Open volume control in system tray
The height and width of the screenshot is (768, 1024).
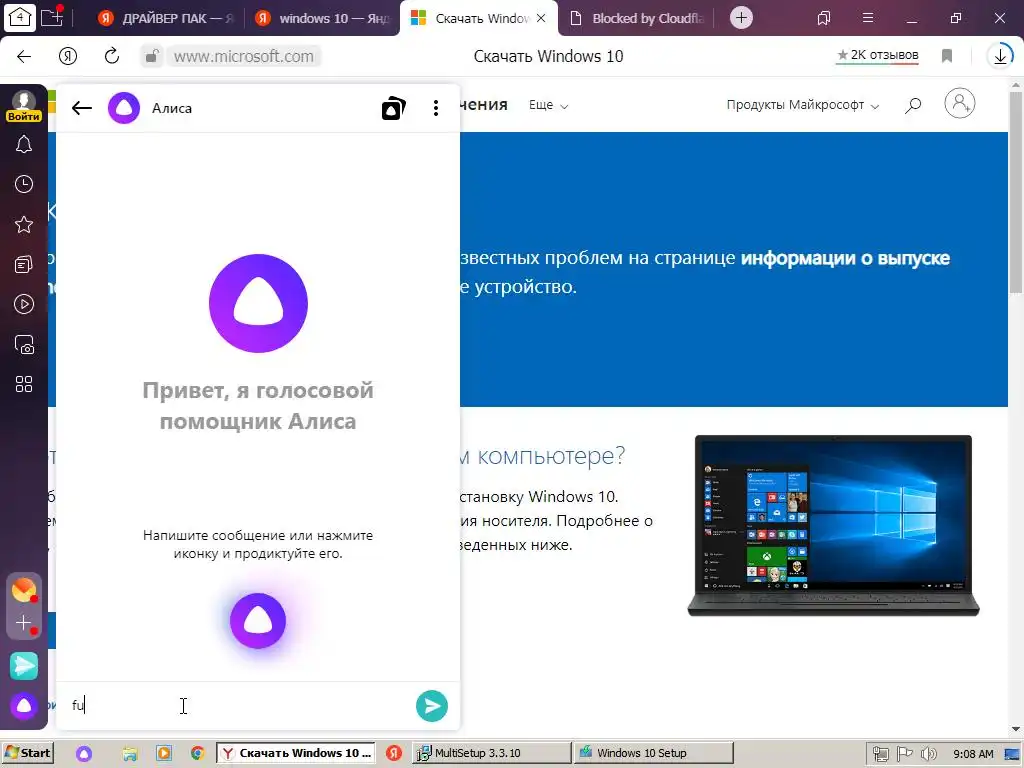coord(928,754)
